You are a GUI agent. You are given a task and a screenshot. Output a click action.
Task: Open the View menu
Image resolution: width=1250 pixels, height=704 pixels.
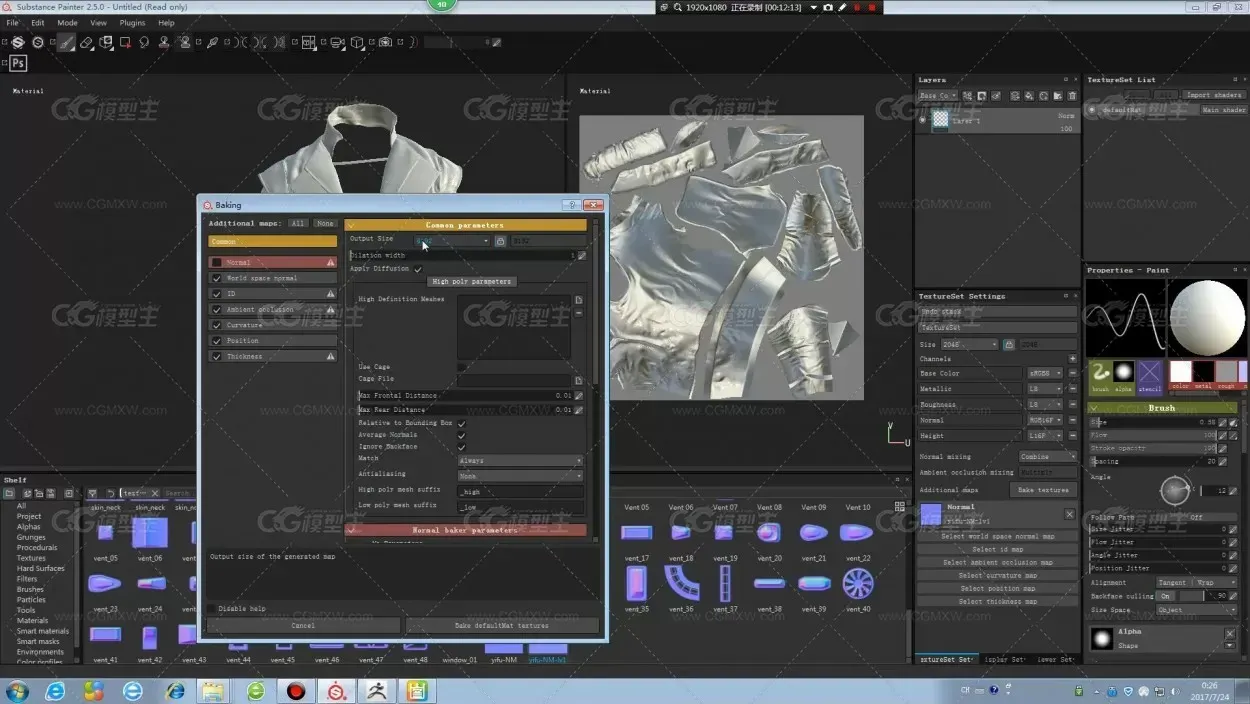[98, 22]
